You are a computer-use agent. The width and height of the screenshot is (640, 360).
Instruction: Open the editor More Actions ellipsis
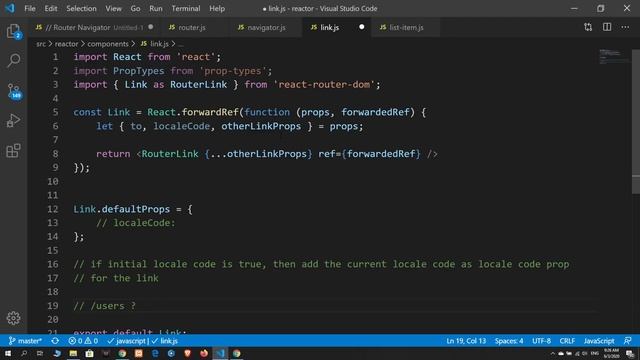click(625, 27)
